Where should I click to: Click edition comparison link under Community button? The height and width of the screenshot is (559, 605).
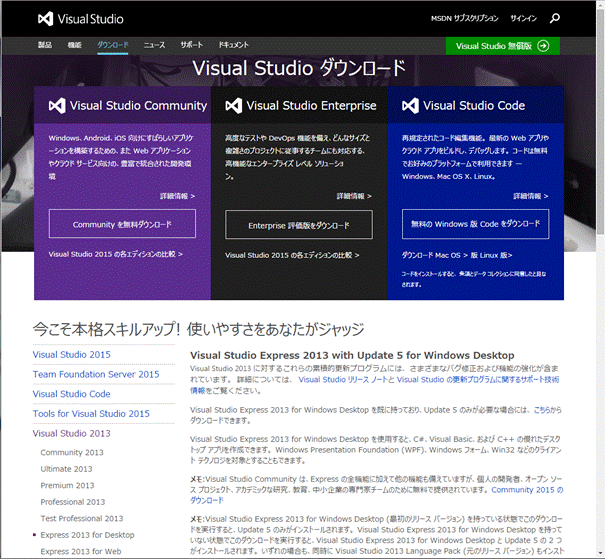[116, 254]
